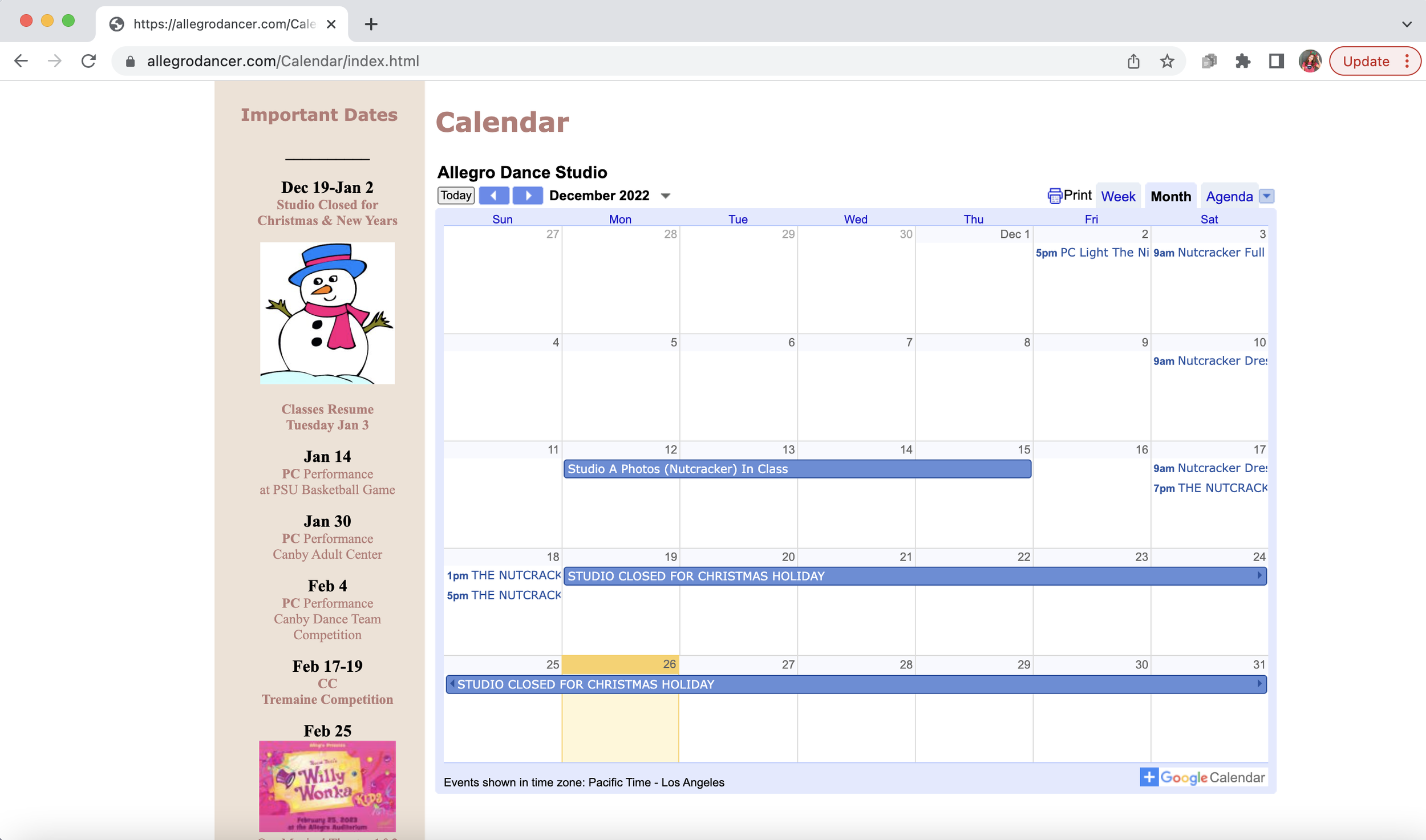The height and width of the screenshot is (840, 1426).
Task: Open 5pm PC Light The Ni event
Action: [x=1092, y=253]
